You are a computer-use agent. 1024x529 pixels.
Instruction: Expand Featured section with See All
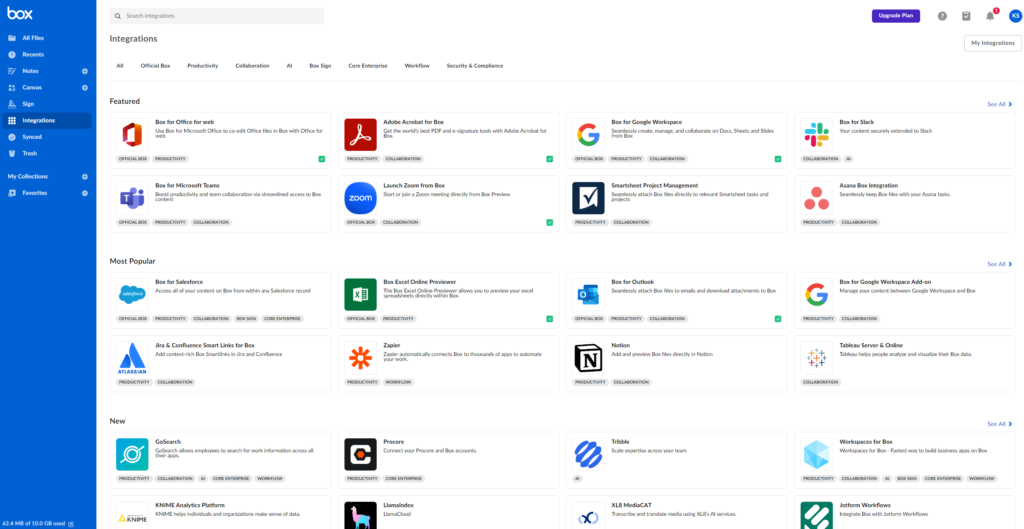(999, 104)
